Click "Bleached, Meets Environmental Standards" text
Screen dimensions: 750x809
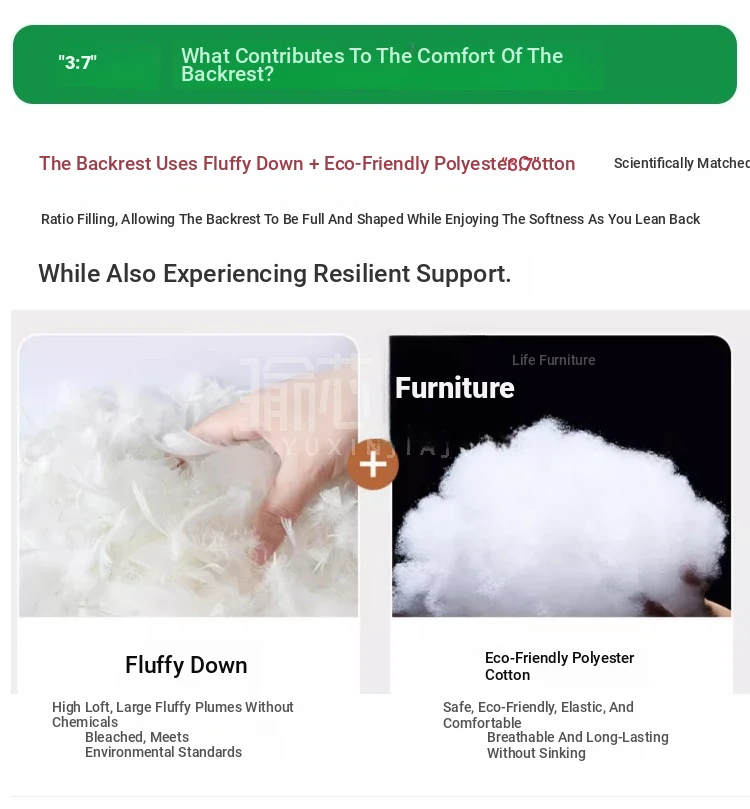(164, 745)
